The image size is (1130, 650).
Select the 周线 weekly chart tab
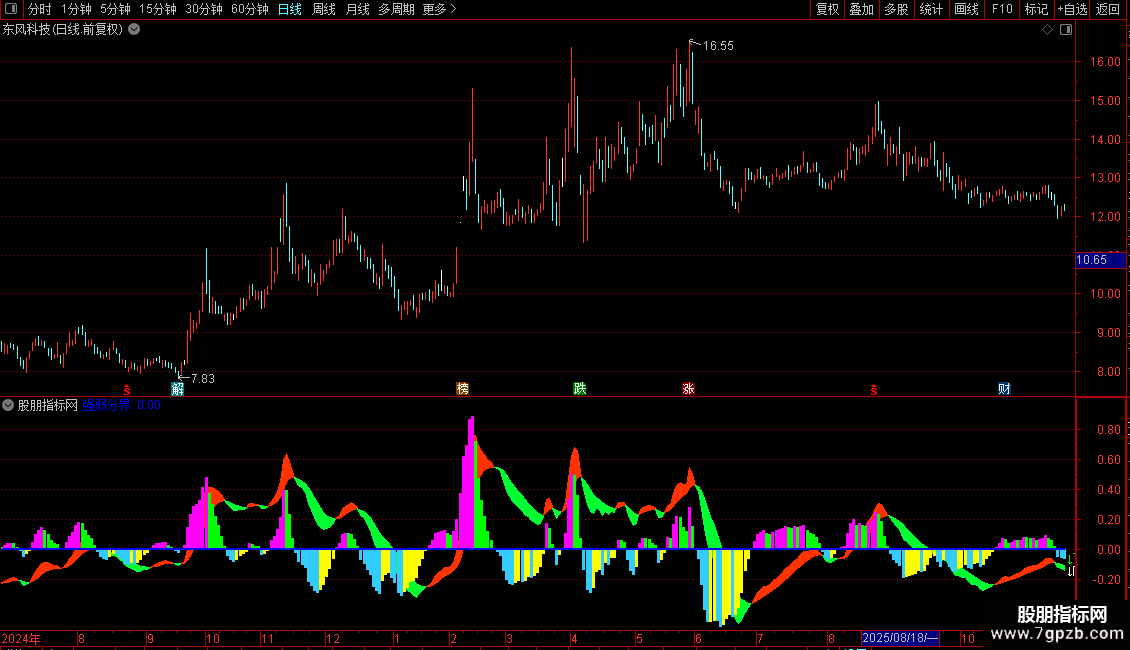pyautogui.click(x=324, y=9)
